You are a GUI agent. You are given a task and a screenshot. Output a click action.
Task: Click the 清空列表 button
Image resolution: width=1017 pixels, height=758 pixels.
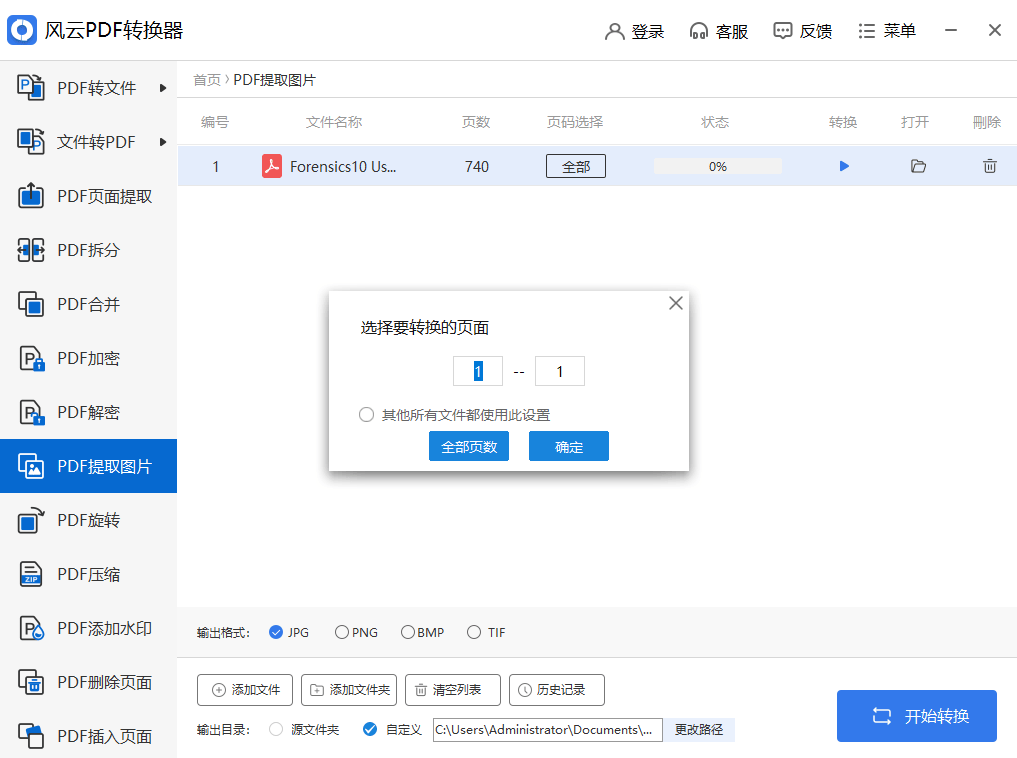point(453,690)
